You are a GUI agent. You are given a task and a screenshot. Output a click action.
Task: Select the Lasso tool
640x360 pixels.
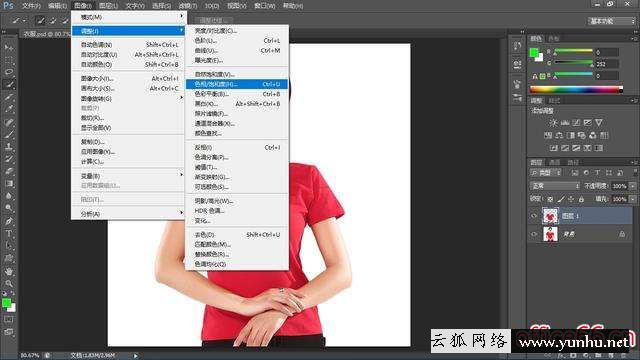9,72
